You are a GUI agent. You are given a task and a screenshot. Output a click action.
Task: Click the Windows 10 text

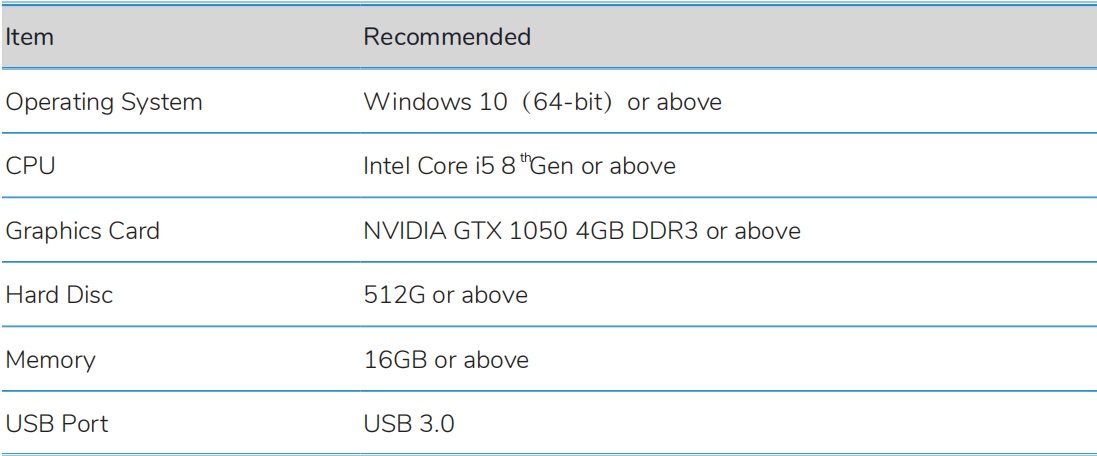[433, 102]
